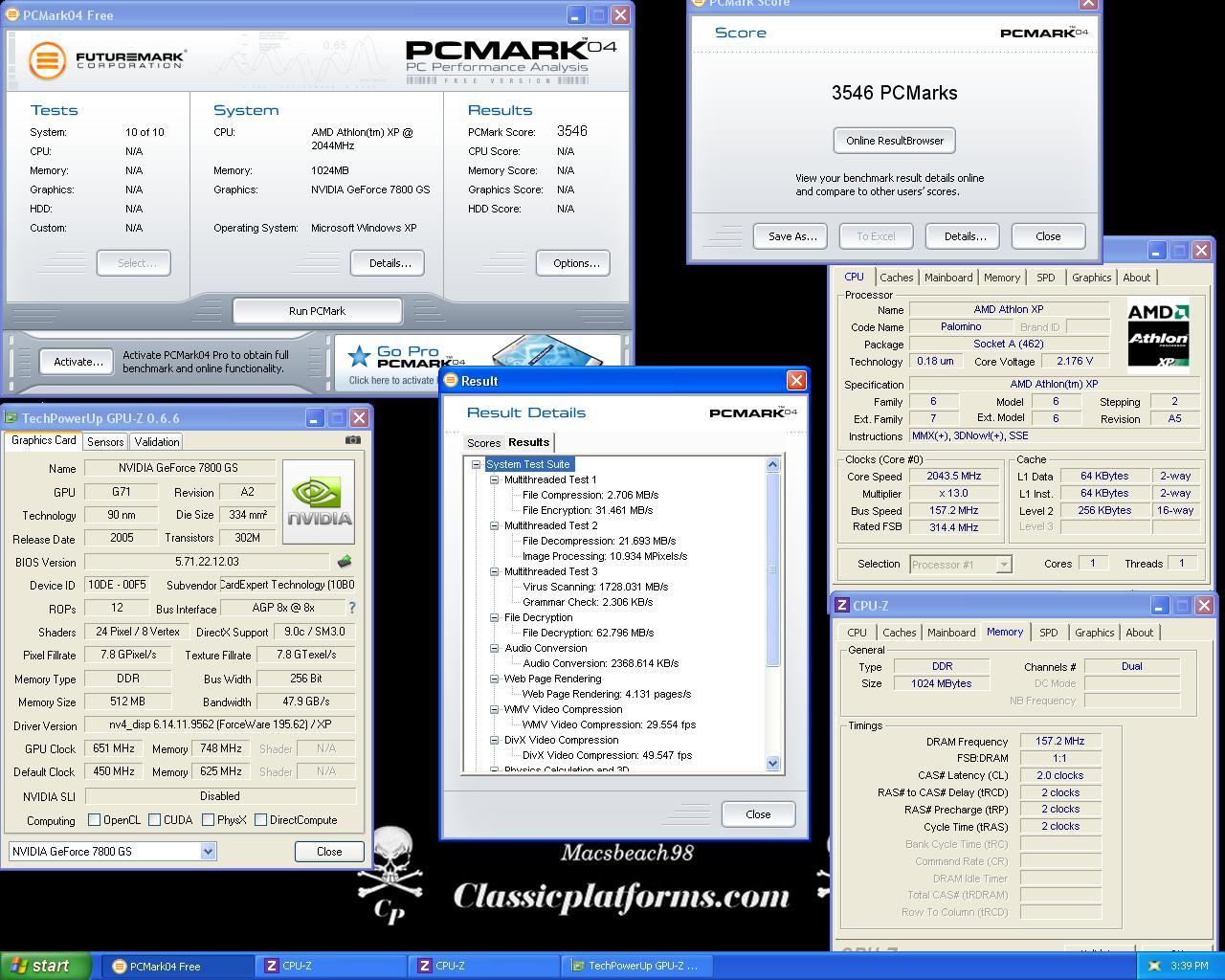Click the GPU-Z title bar icon
This screenshot has height=980, width=1225.
(11, 418)
